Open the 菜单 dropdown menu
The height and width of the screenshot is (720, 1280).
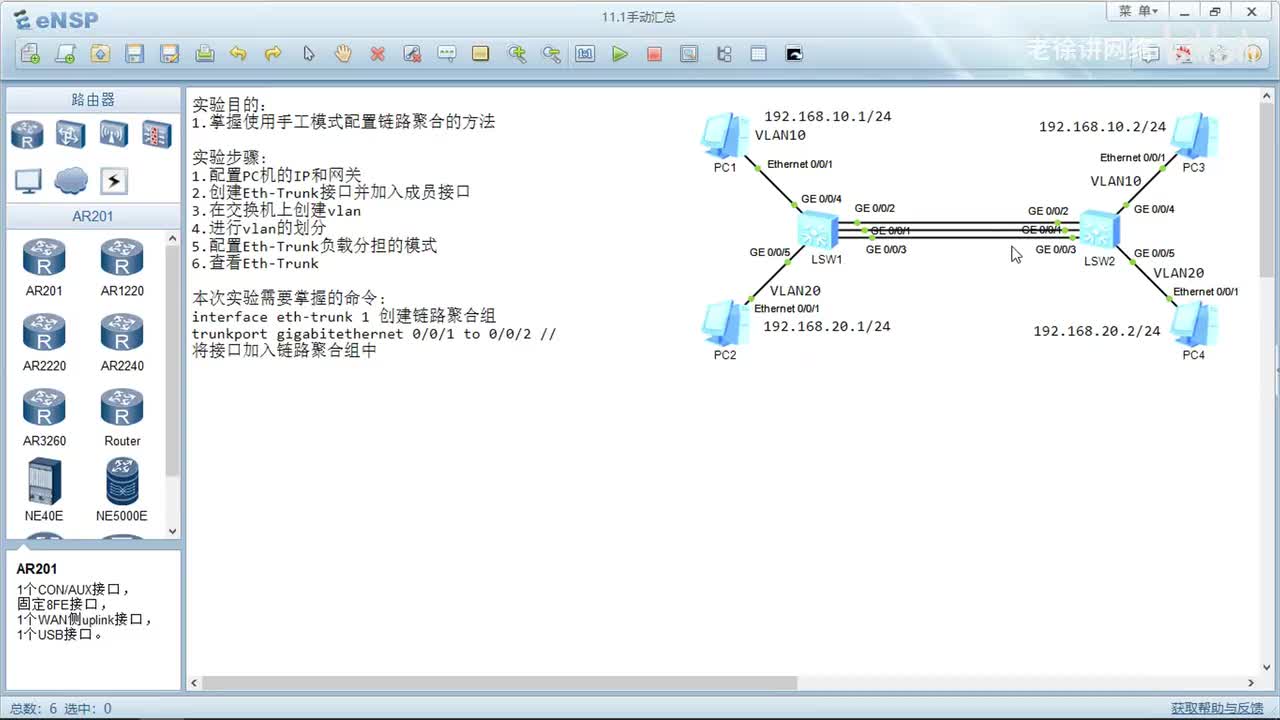(1138, 11)
